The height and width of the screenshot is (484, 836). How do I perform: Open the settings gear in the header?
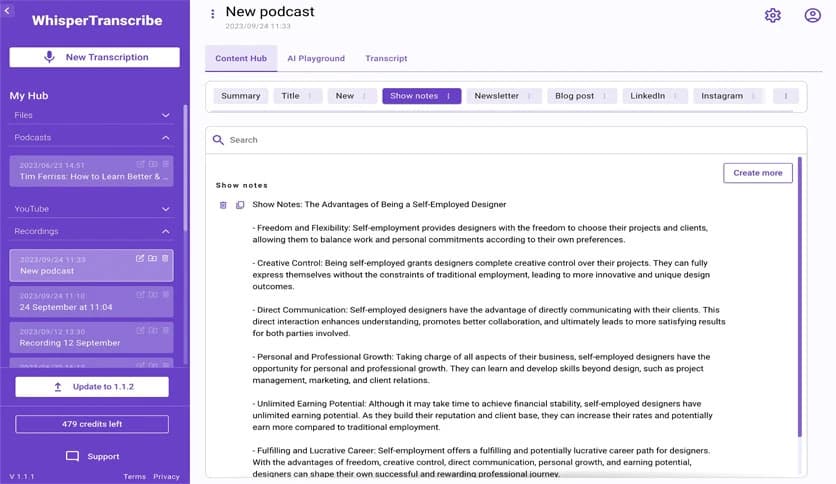[772, 15]
